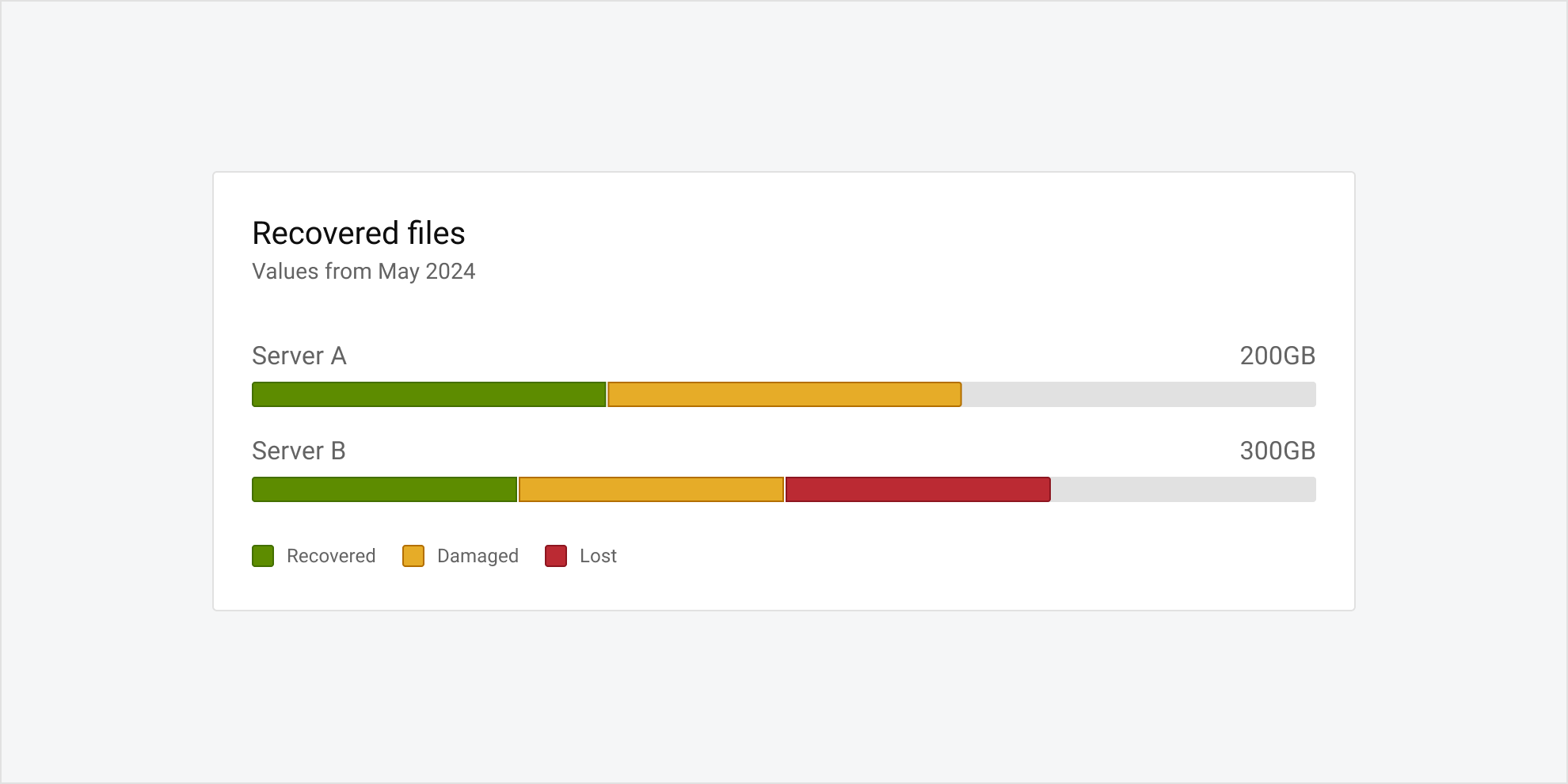This screenshot has width=1568, height=784.
Task: Click Server A's orange damaged bar segment
Action: 784,394
